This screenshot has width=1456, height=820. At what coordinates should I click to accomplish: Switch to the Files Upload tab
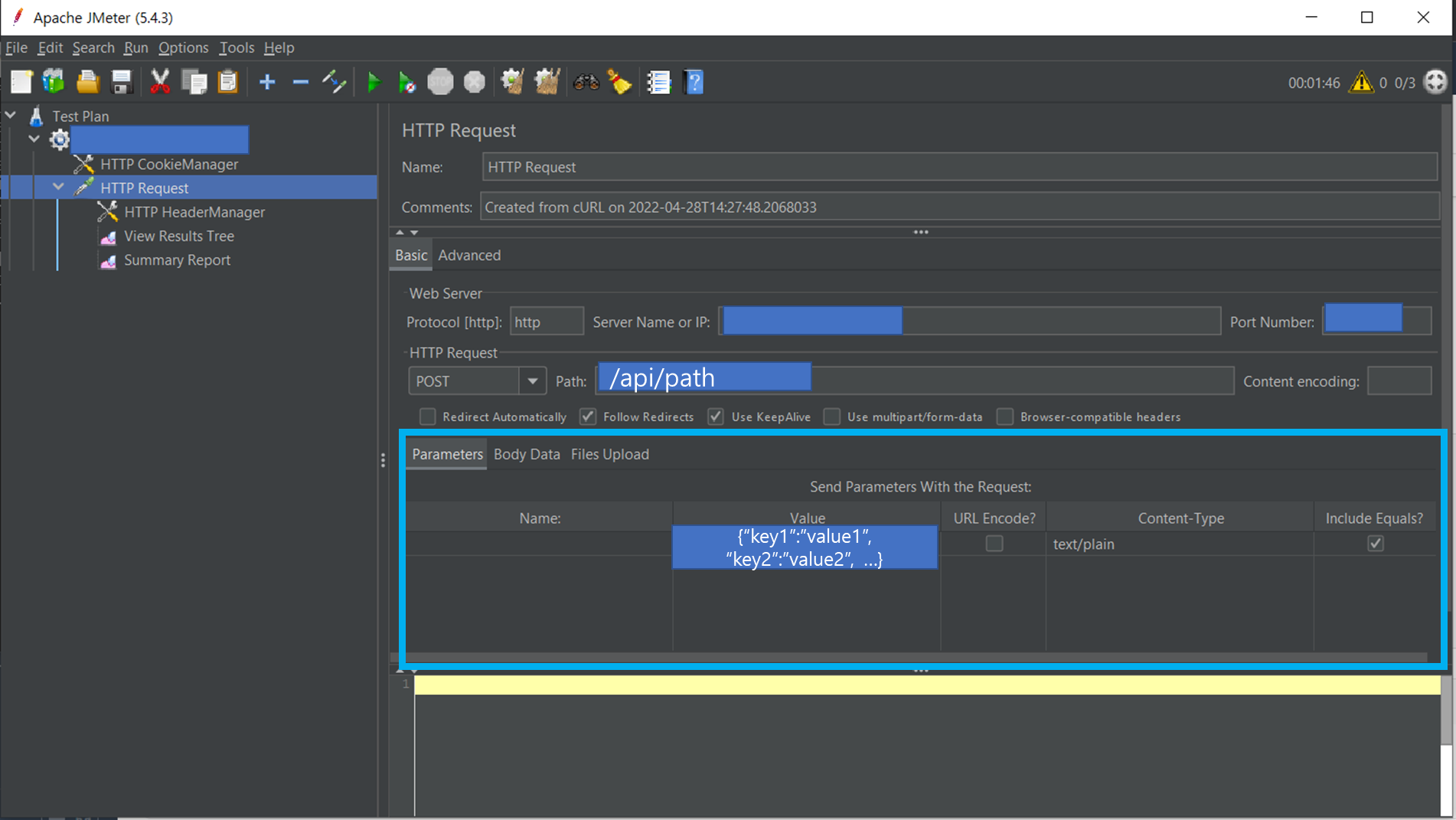(610, 454)
